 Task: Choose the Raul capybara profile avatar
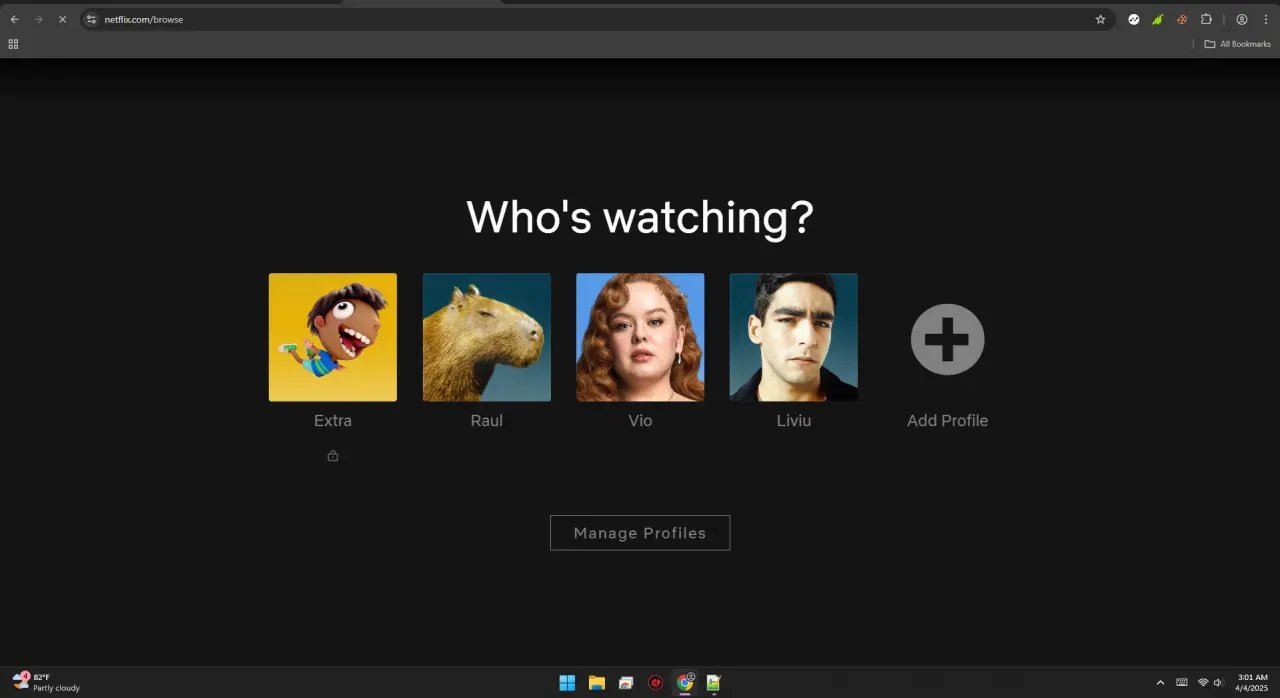(487, 337)
